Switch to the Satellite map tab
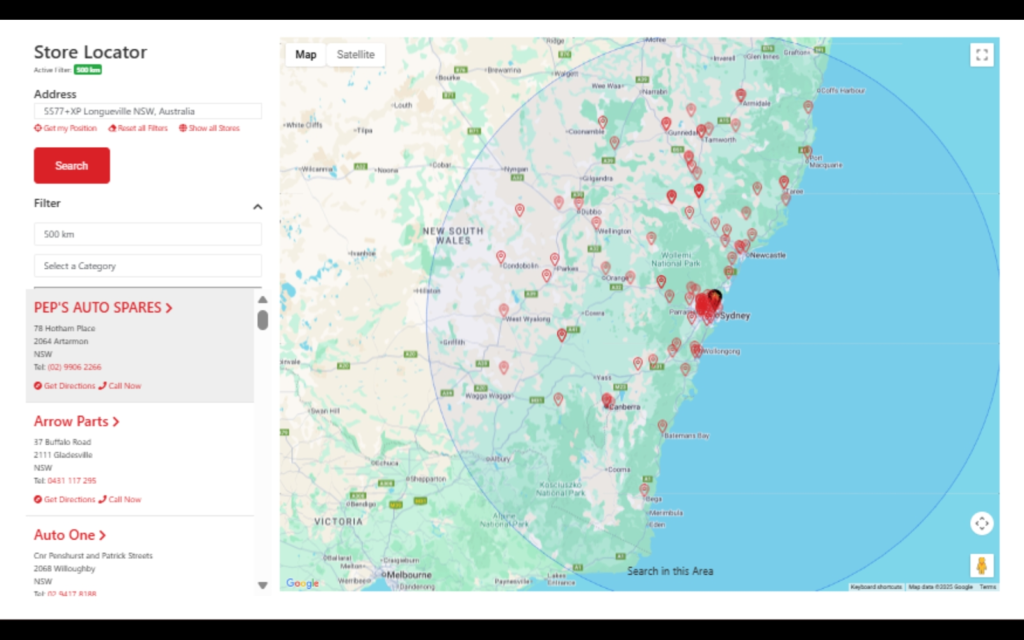 tap(356, 54)
